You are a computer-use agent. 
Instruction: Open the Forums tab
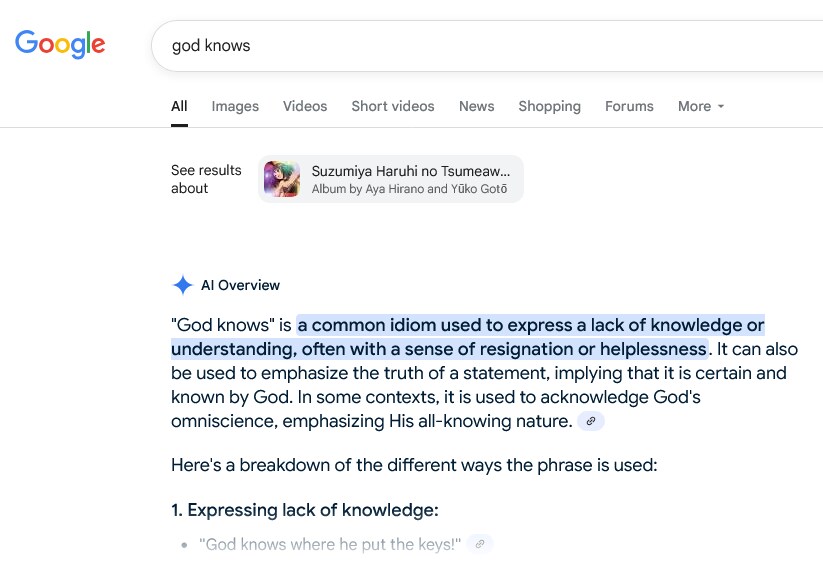629,106
